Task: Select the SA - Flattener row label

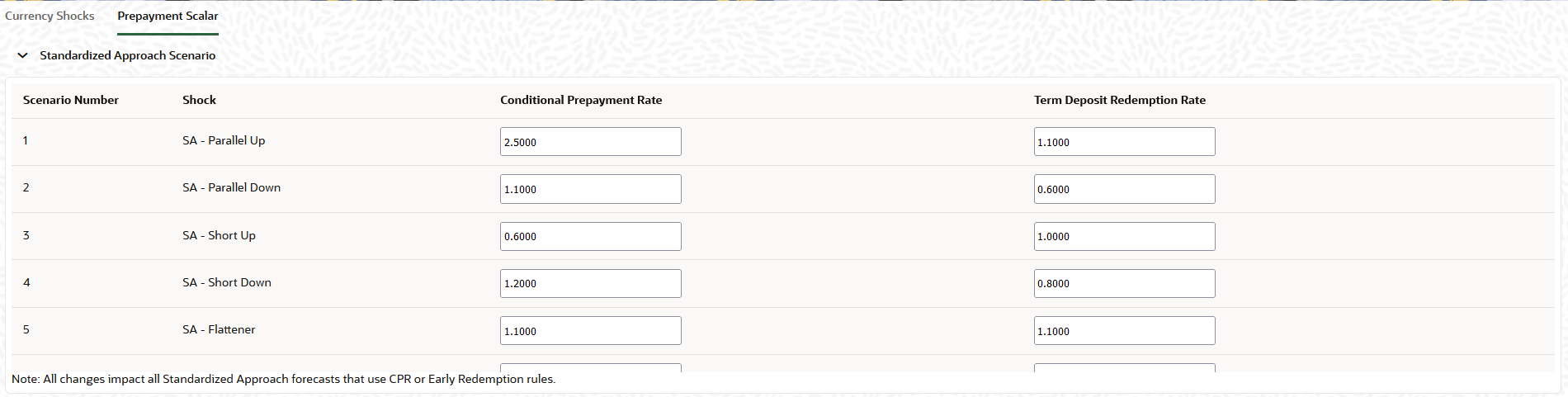Action: pyautogui.click(x=219, y=329)
